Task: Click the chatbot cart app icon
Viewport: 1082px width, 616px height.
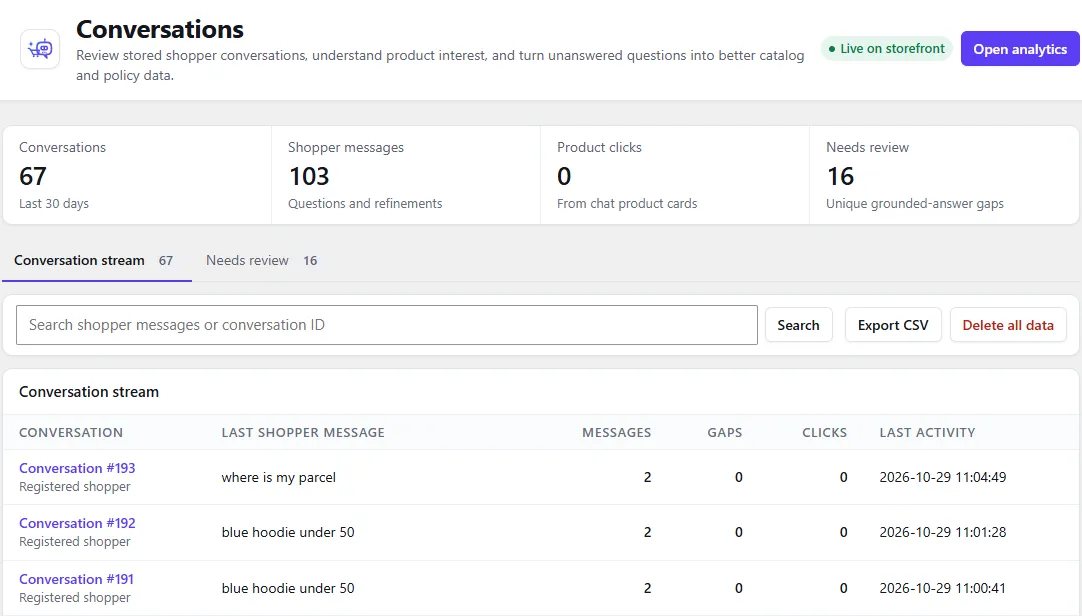Action: (x=40, y=49)
